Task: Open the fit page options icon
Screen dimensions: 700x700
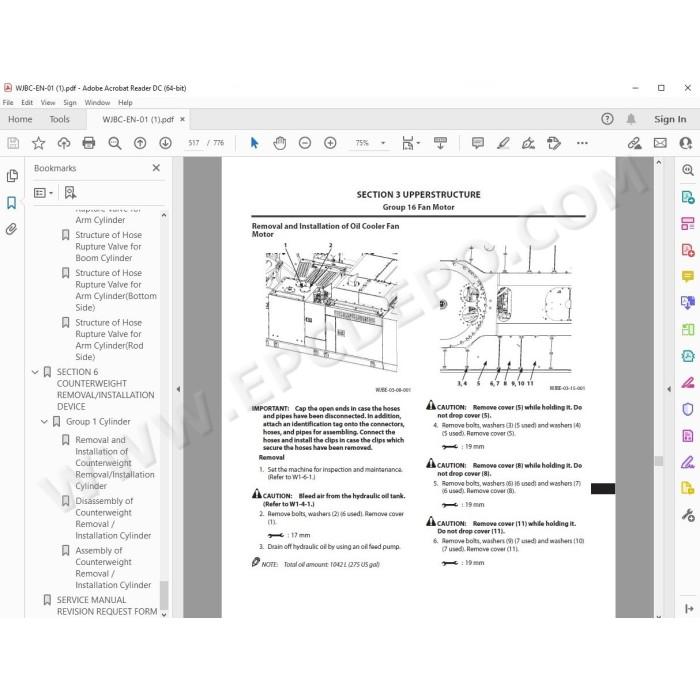Action: coord(410,143)
